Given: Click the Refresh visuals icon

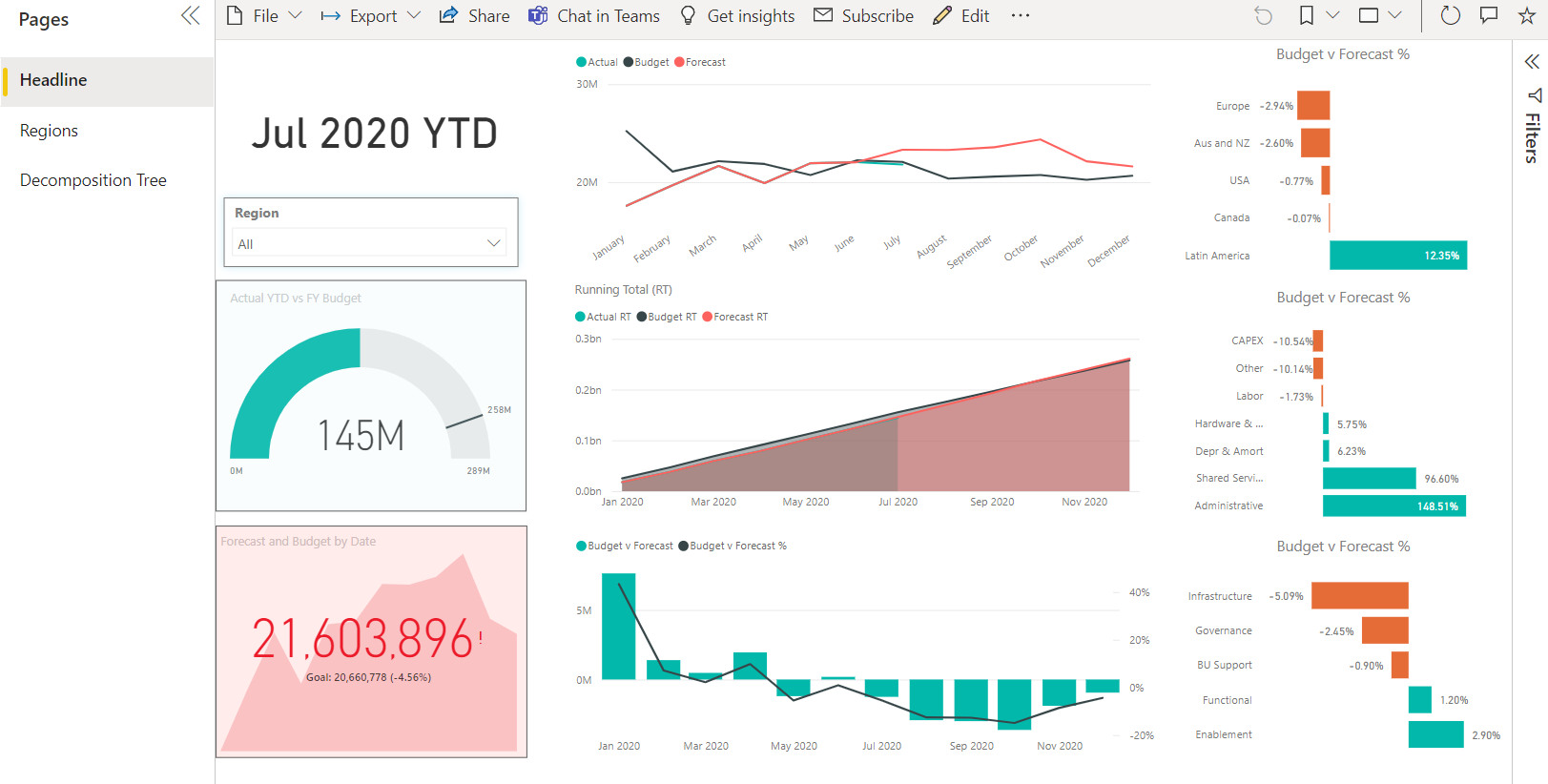Looking at the screenshot, I should tap(1450, 16).
